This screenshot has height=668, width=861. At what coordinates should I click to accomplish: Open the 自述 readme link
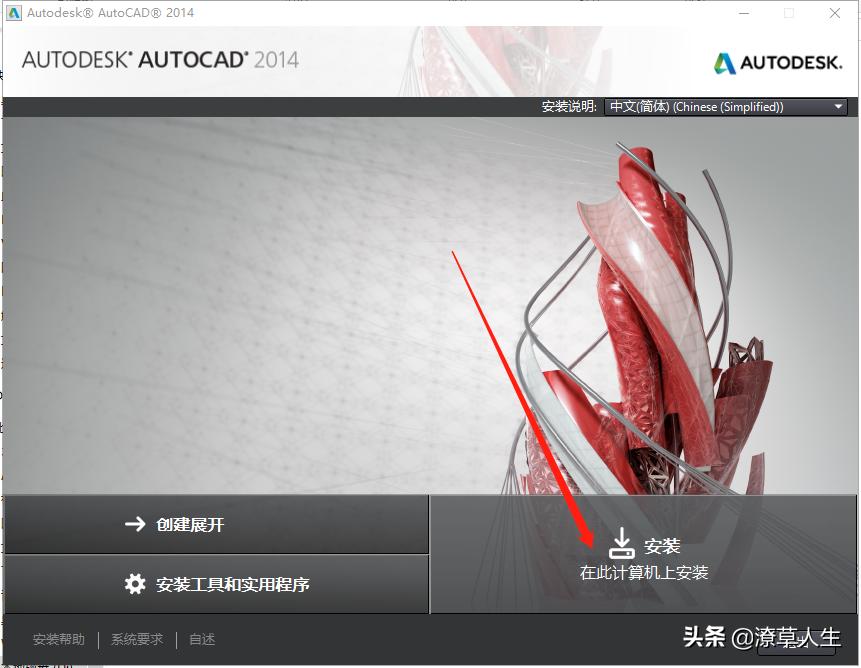point(201,639)
